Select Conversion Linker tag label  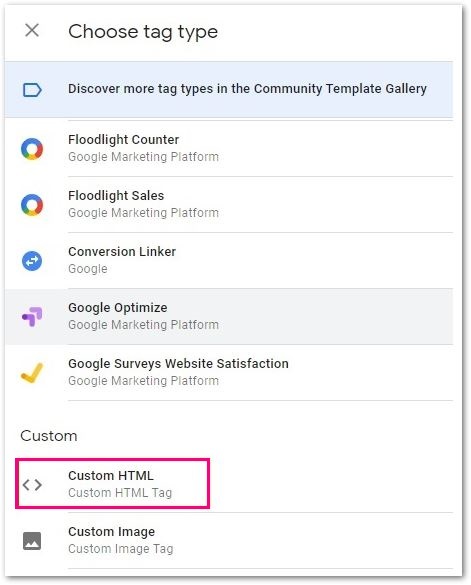122,251
